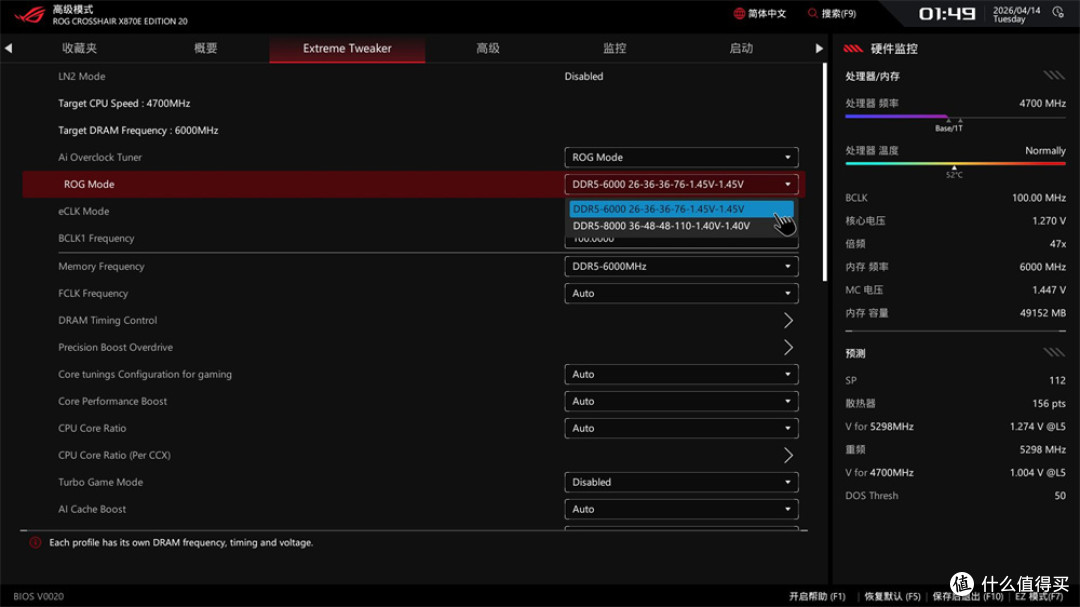Screen dimensions: 1080x607
Task: Select the Extreme Tweaker tab
Action: tap(347, 48)
